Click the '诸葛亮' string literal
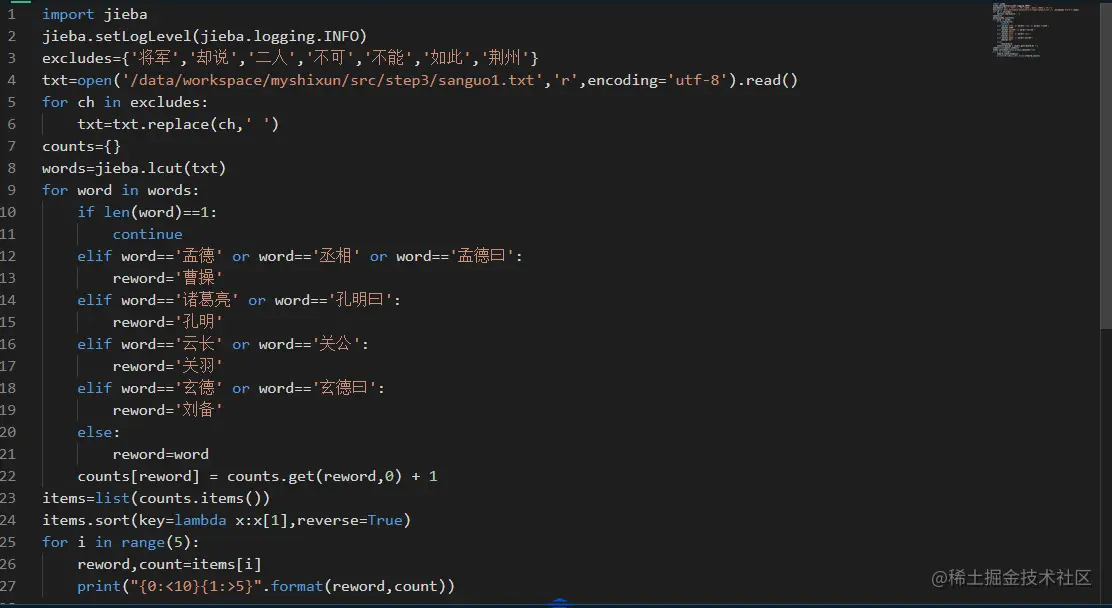The width and height of the screenshot is (1112, 608). 206,300
